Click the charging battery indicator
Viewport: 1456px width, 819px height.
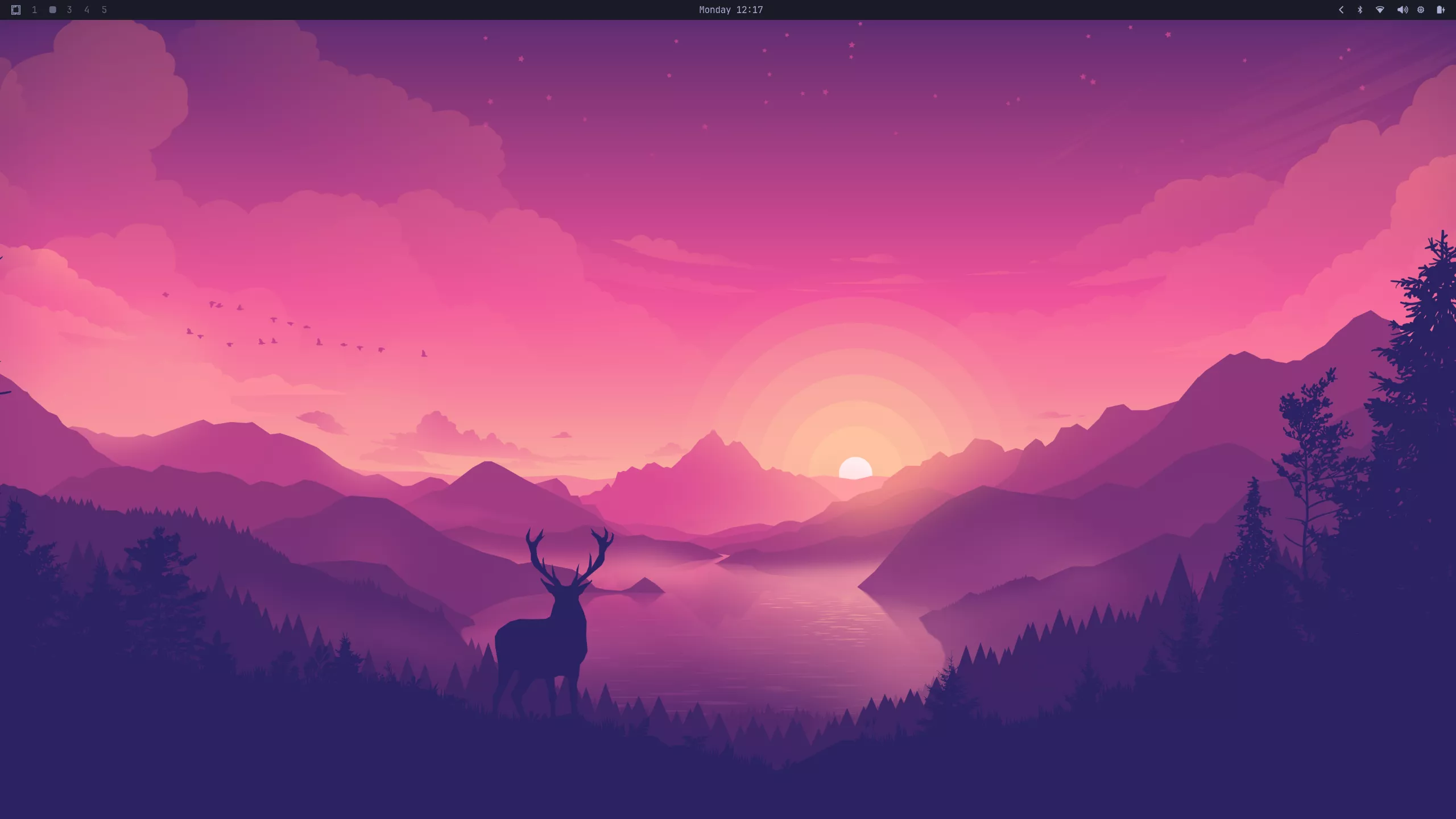[1440, 10]
